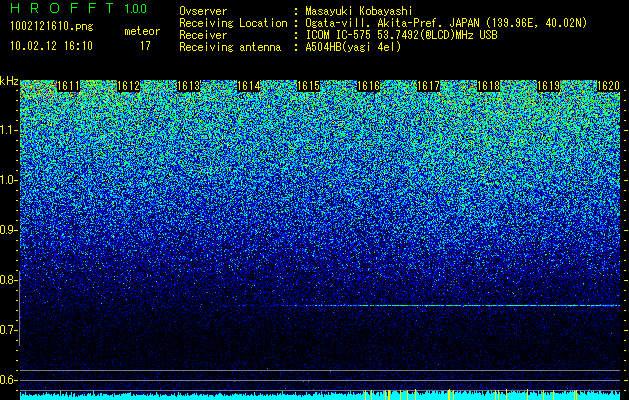Click the 0.9 frequency axis label
Image resolution: width=629 pixels, height=400 pixels.
[x=8, y=230]
